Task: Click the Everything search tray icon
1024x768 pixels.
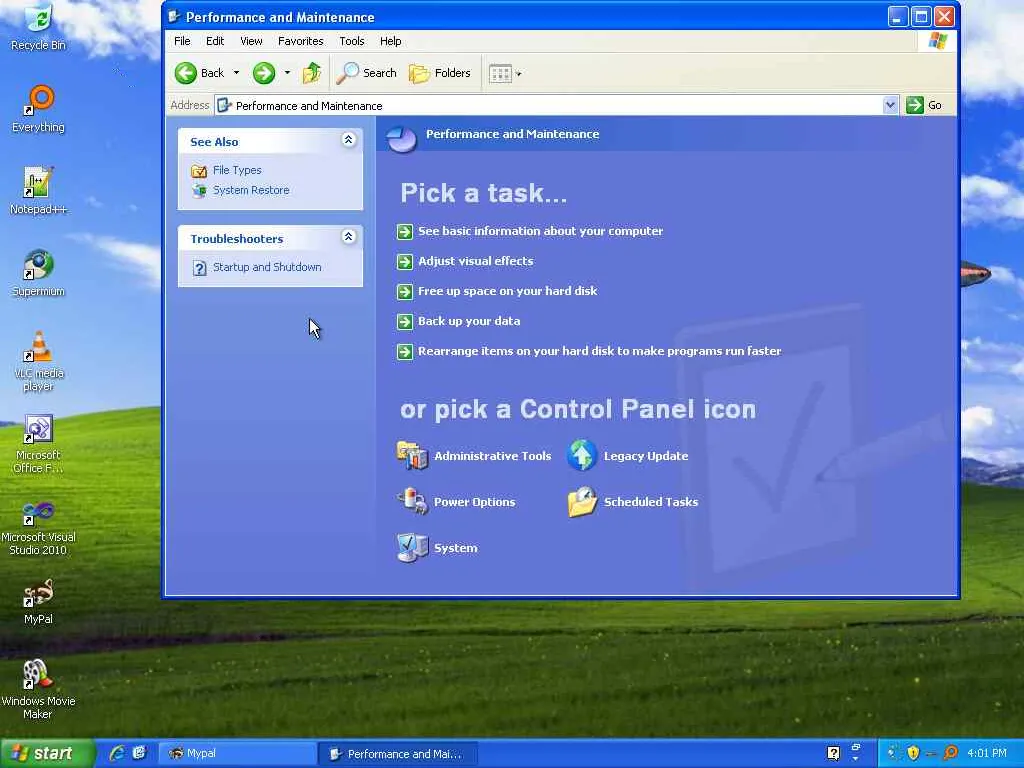Action: click(x=952, y=753)
